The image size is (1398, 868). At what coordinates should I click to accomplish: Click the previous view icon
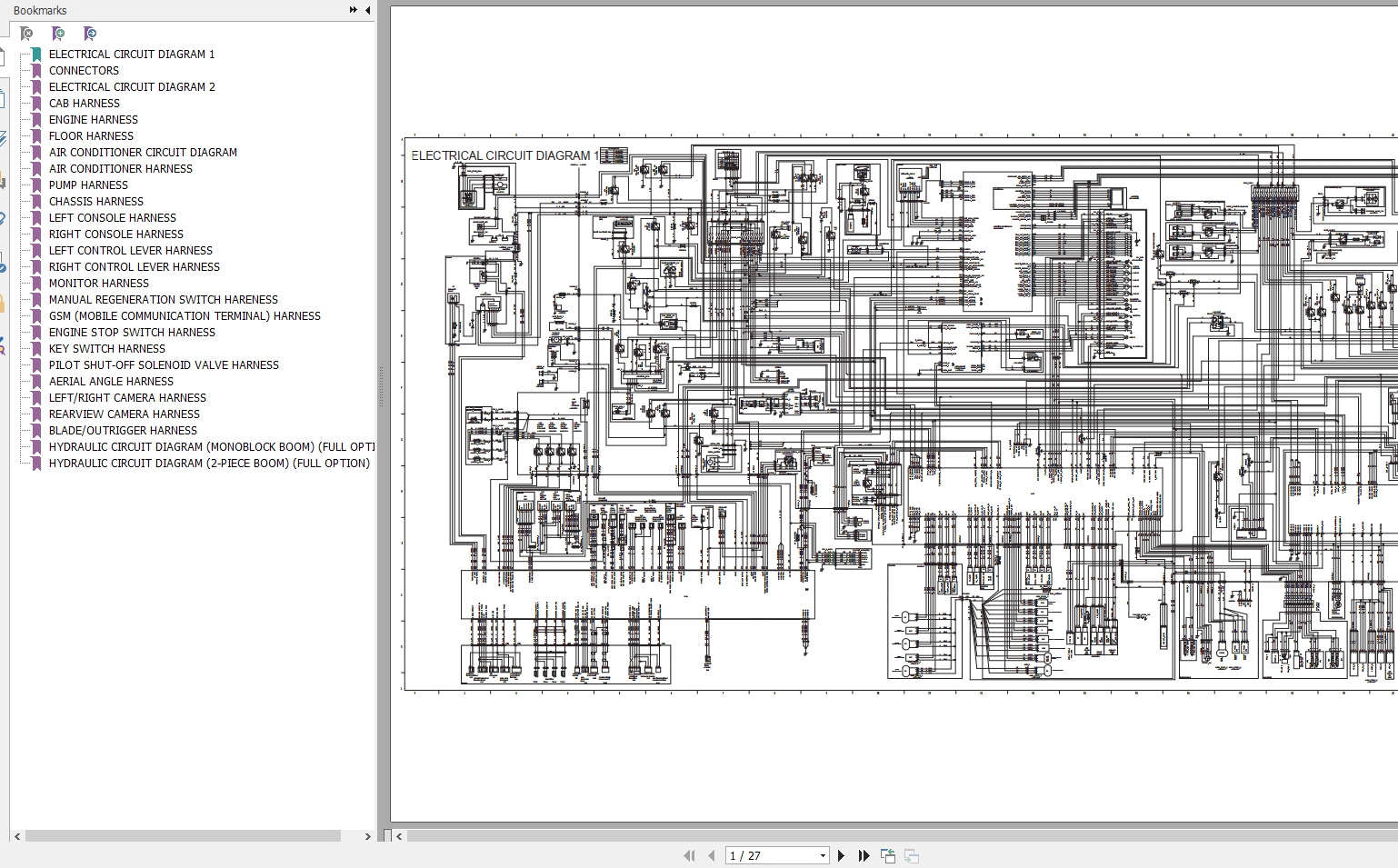pyautogui.click(x=888, y=855)
